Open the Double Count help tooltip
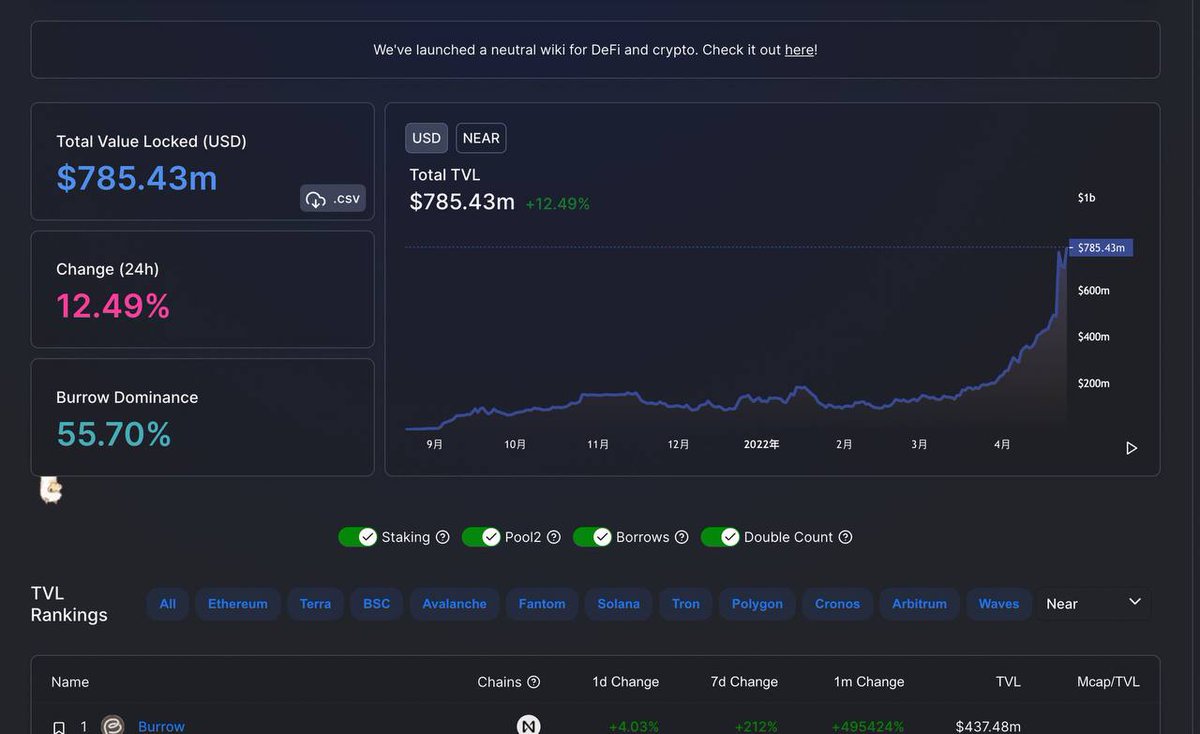Viewport: 1200px width, 734px height. click(845, 537)
